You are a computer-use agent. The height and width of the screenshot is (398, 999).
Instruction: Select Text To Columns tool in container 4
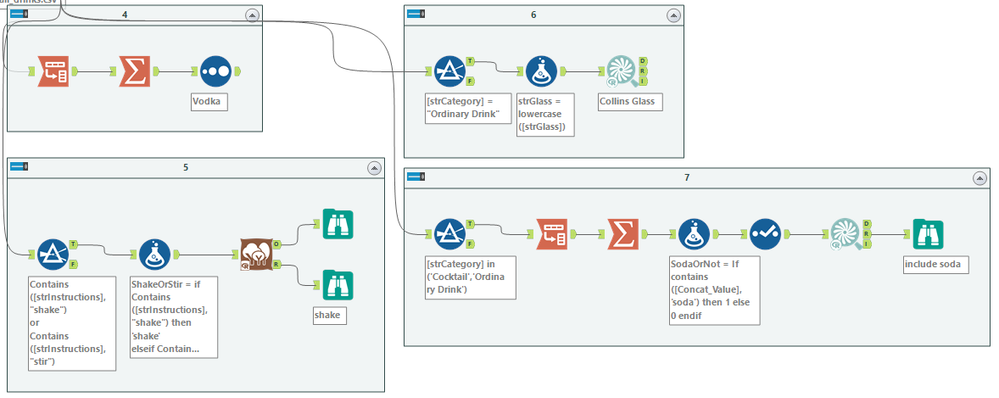coord(53,71)
